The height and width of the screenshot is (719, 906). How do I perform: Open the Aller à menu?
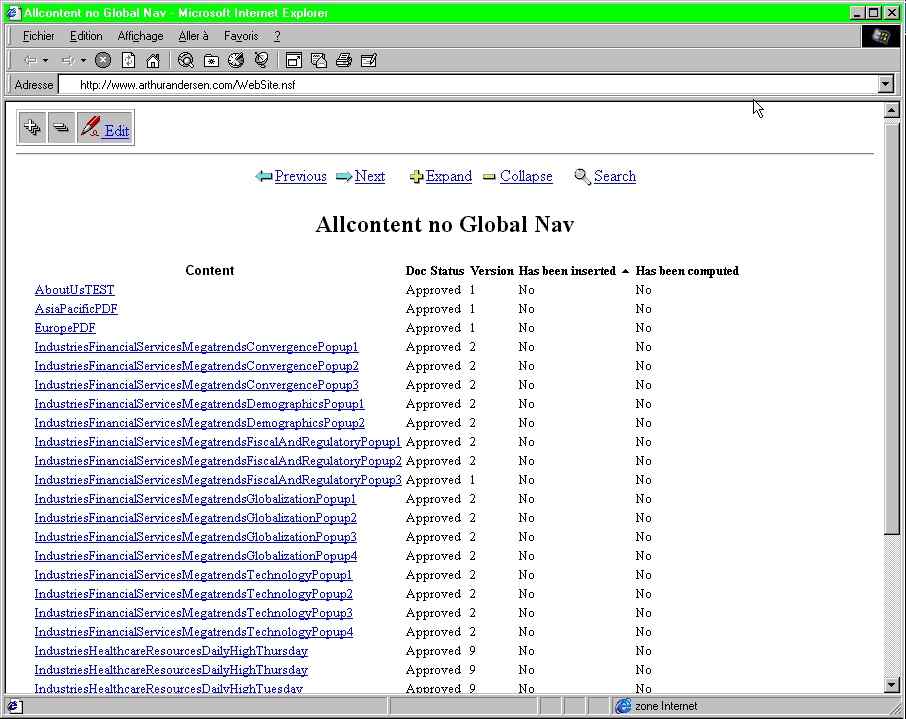click(193, 36)
